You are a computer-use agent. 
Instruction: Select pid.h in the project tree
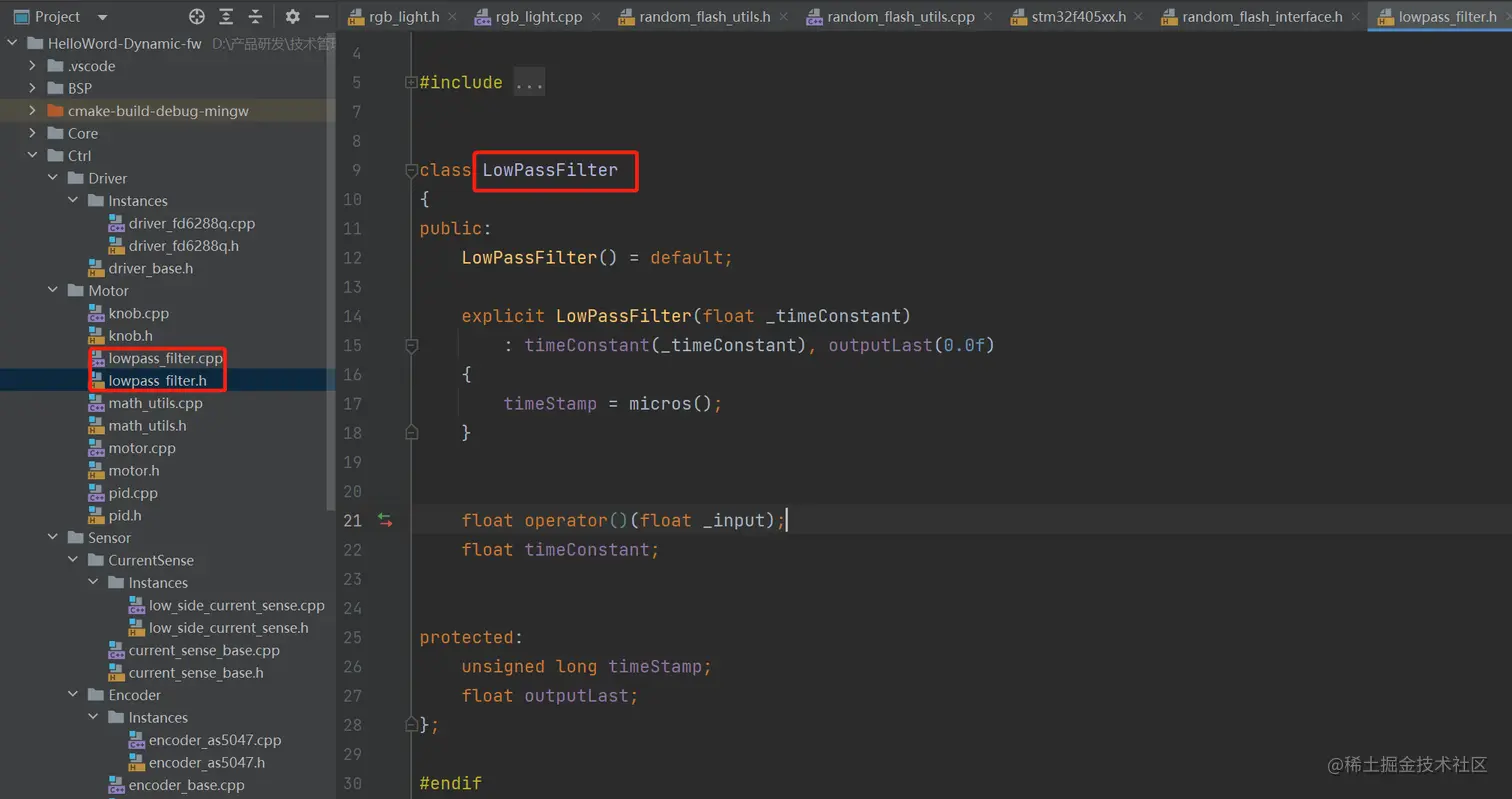125,516
